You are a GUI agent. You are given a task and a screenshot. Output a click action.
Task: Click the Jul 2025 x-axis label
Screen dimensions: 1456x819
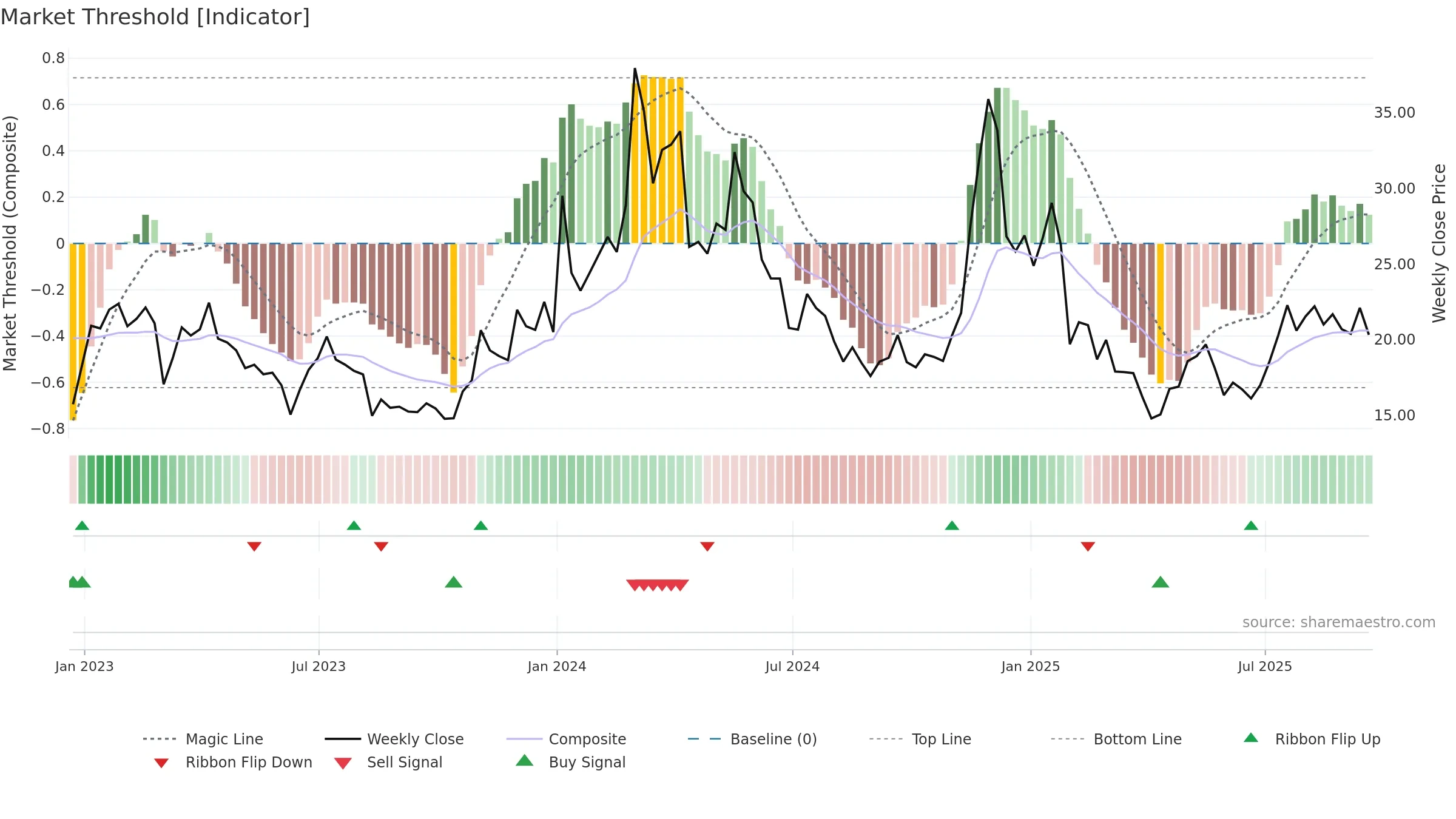pos(1265,666)
